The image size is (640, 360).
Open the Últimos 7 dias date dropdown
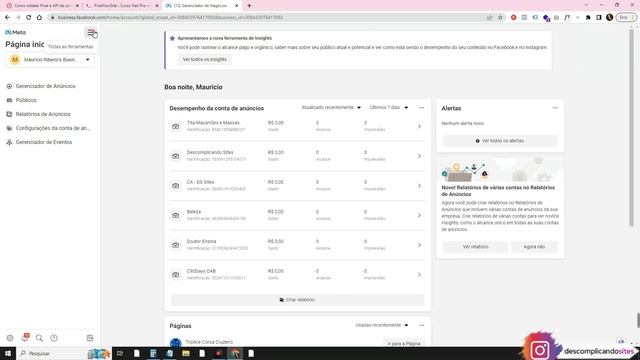[x=389, y=107]
